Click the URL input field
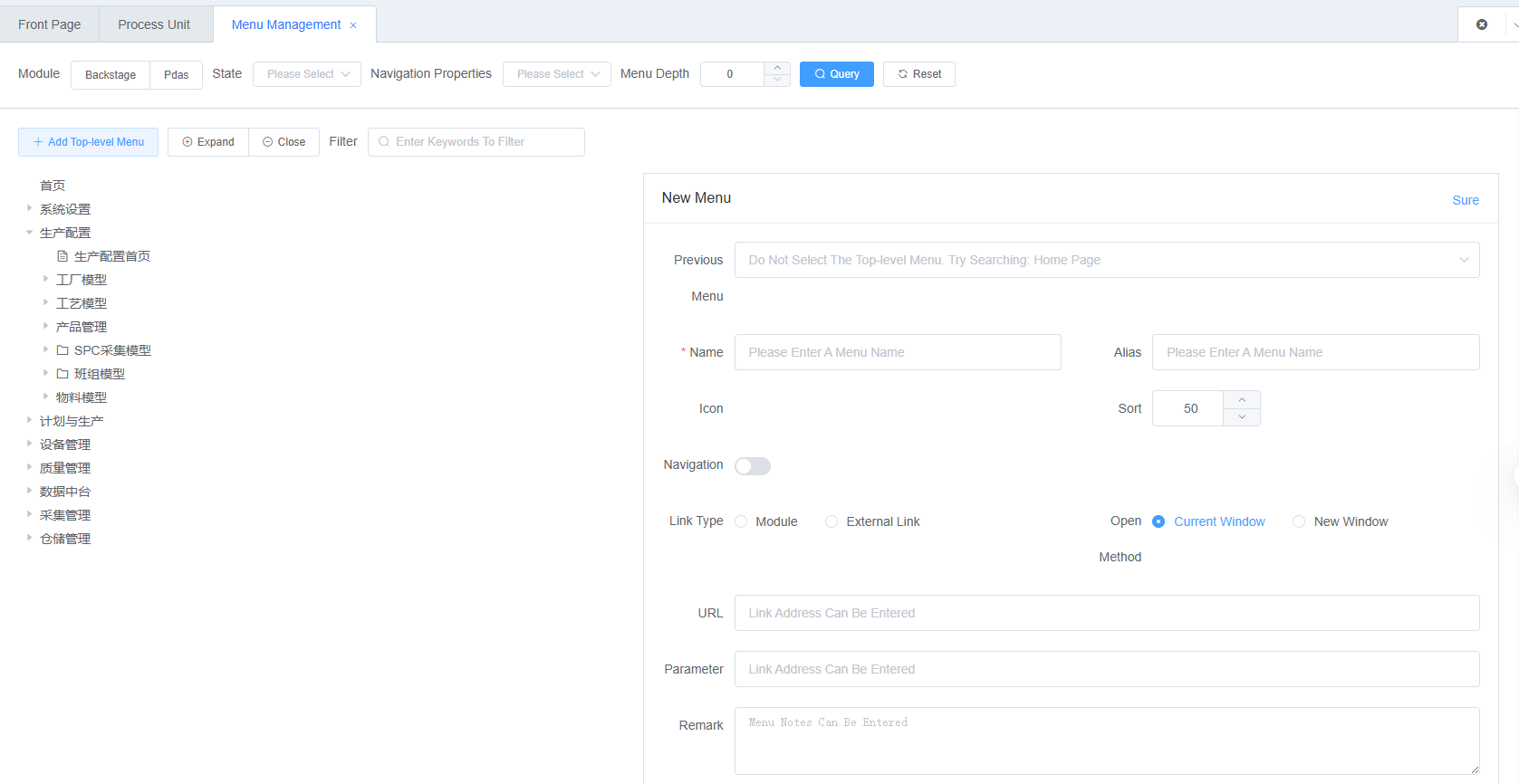1519x784 pixels. [x=1107, y=613]
